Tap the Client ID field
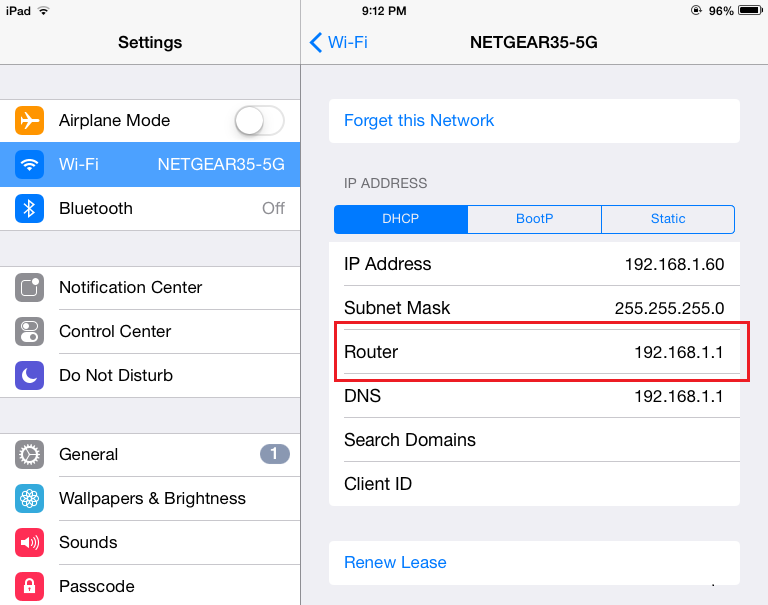 click(534, 485)
